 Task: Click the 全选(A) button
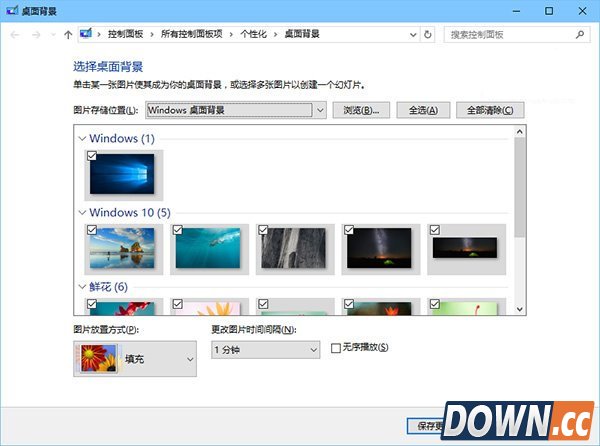click(423, 110)
